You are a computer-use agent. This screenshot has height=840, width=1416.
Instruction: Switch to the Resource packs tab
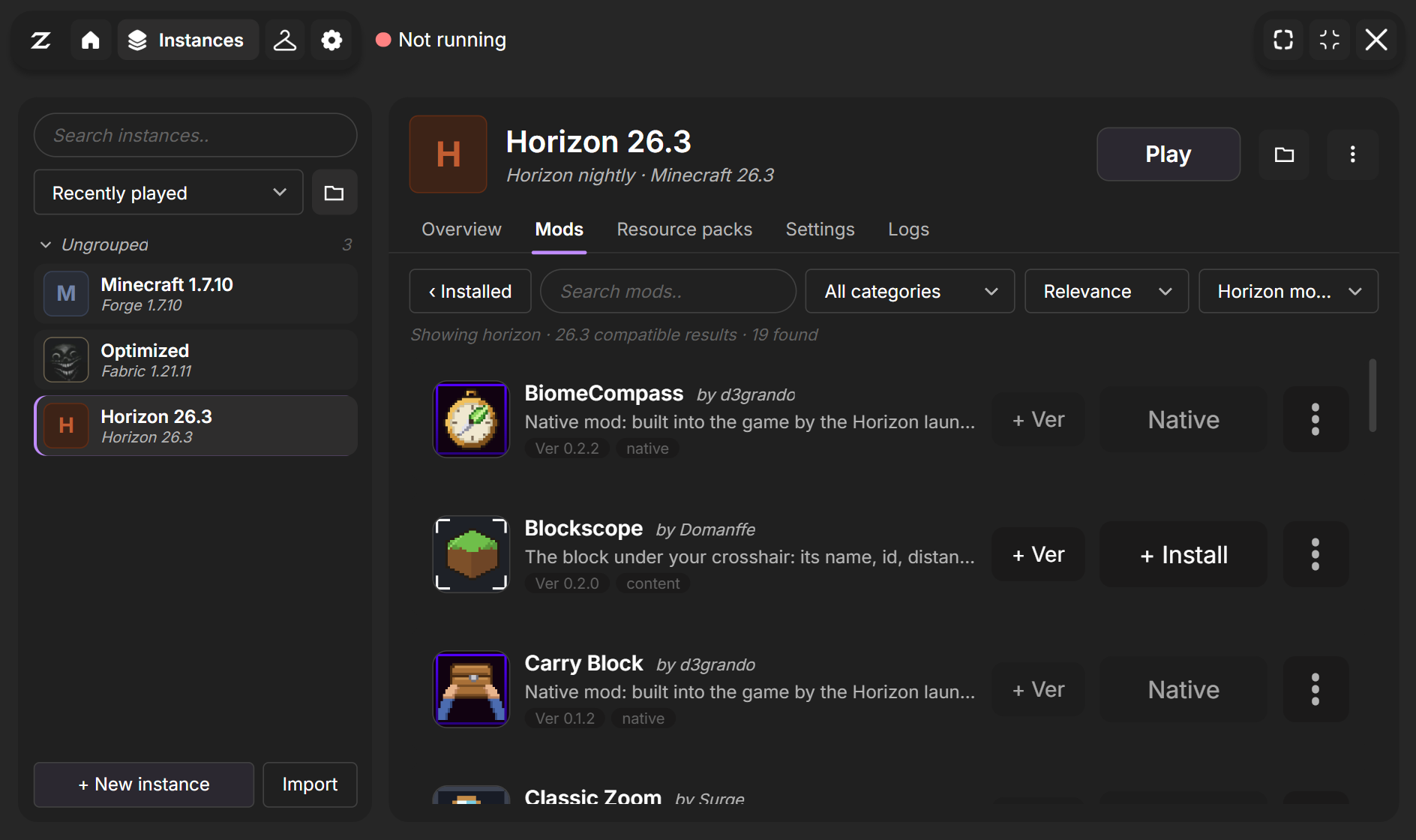click(684, 229)
